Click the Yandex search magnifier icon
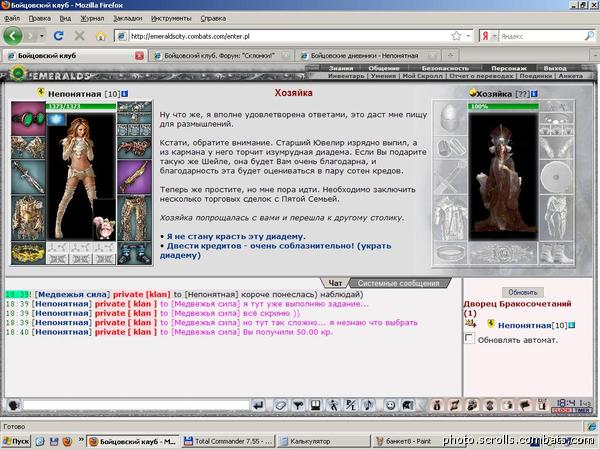This screenshot has width=600, height=450. (x=589, y=36)
